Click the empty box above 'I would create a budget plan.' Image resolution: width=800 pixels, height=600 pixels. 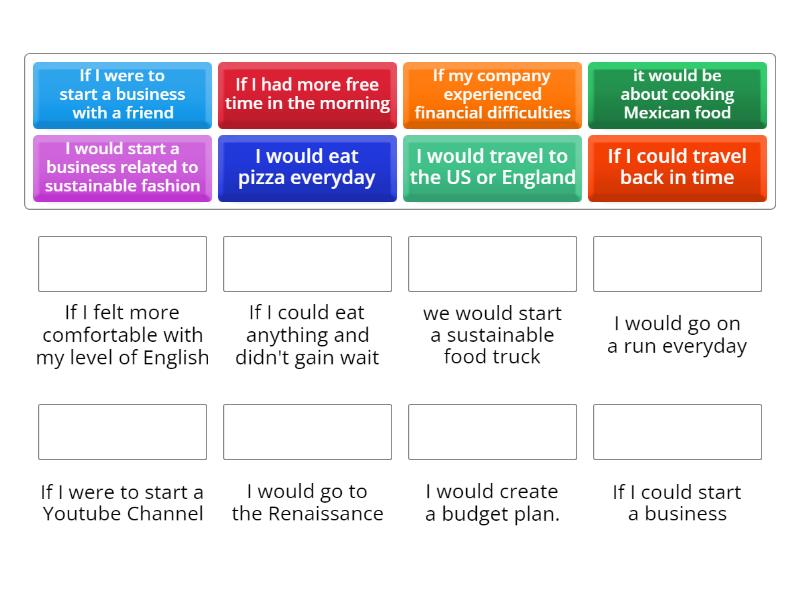492,432
